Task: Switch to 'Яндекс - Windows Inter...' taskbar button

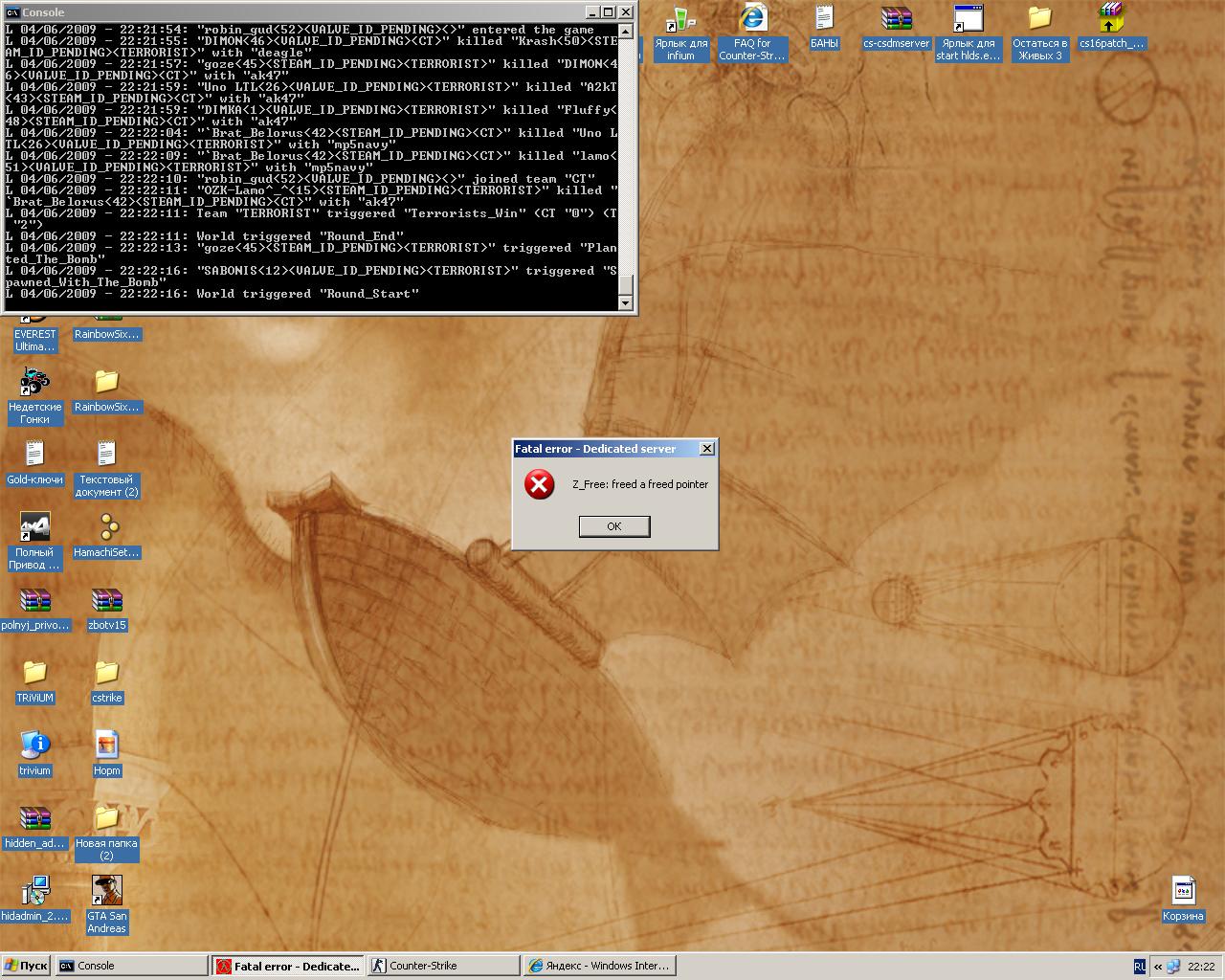Action: (599, 966)
